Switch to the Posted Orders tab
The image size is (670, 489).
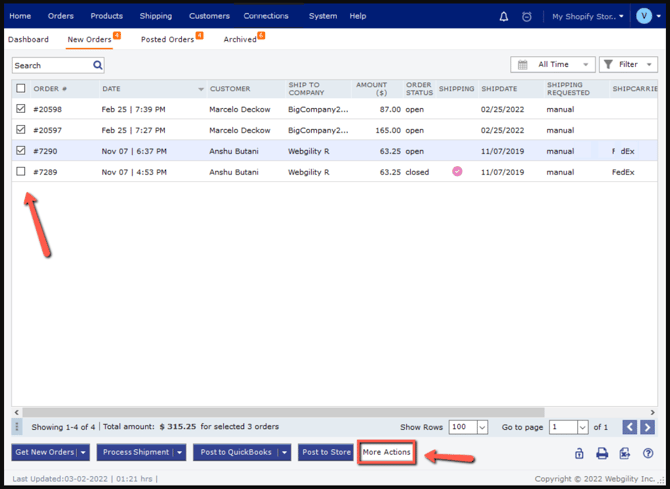click(168, 39)
